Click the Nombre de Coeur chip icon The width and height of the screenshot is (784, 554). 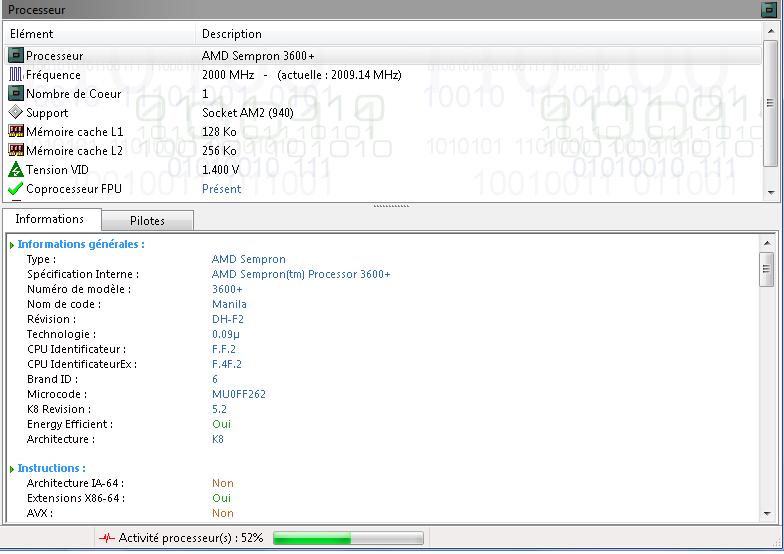(16, 93)
